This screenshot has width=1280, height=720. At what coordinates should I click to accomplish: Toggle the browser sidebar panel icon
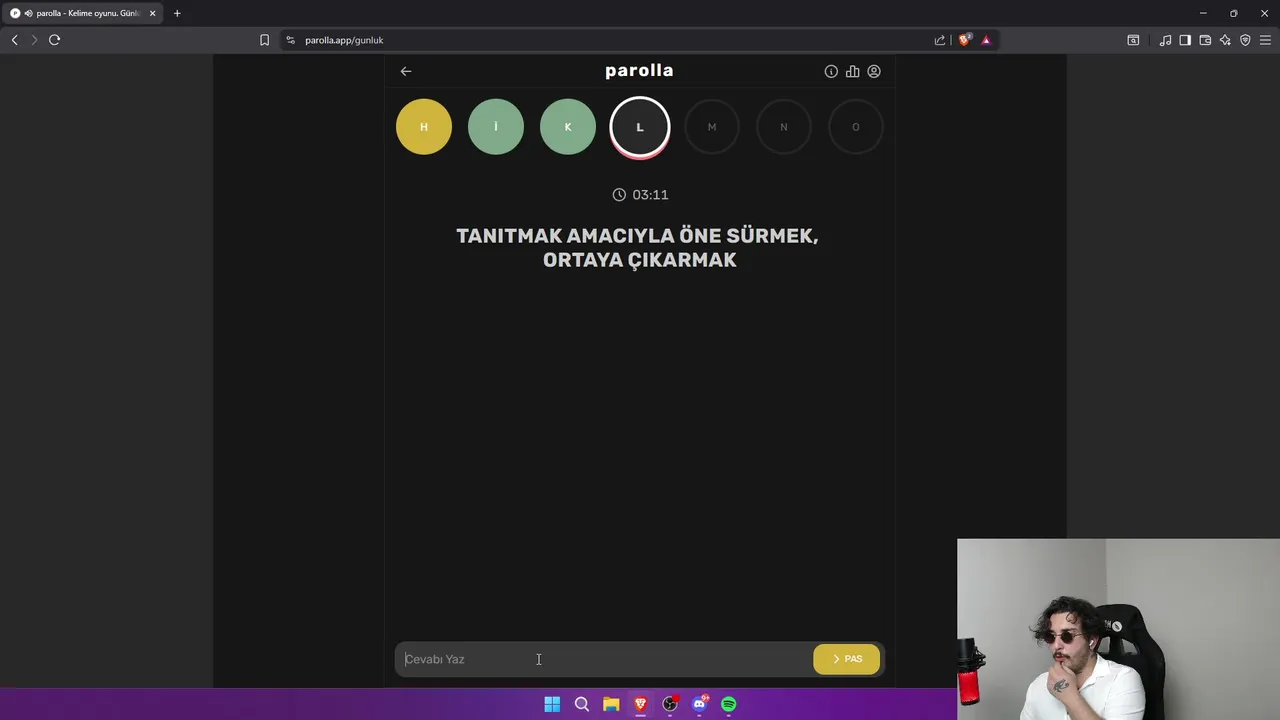tap(1185, 40)
